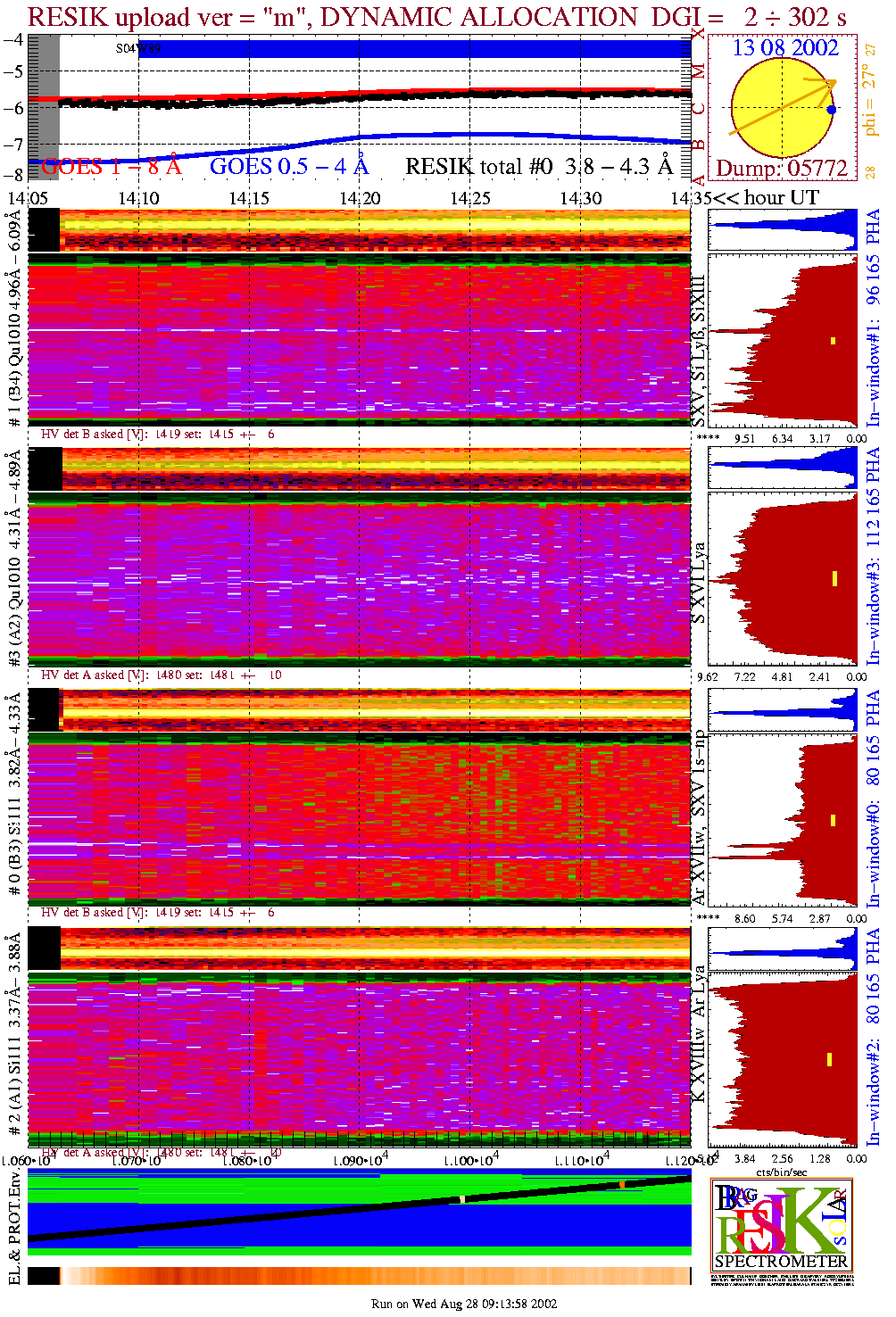Click the Dump: 05772 label
Screen dimensions: 896x1317
pos(782,169)
